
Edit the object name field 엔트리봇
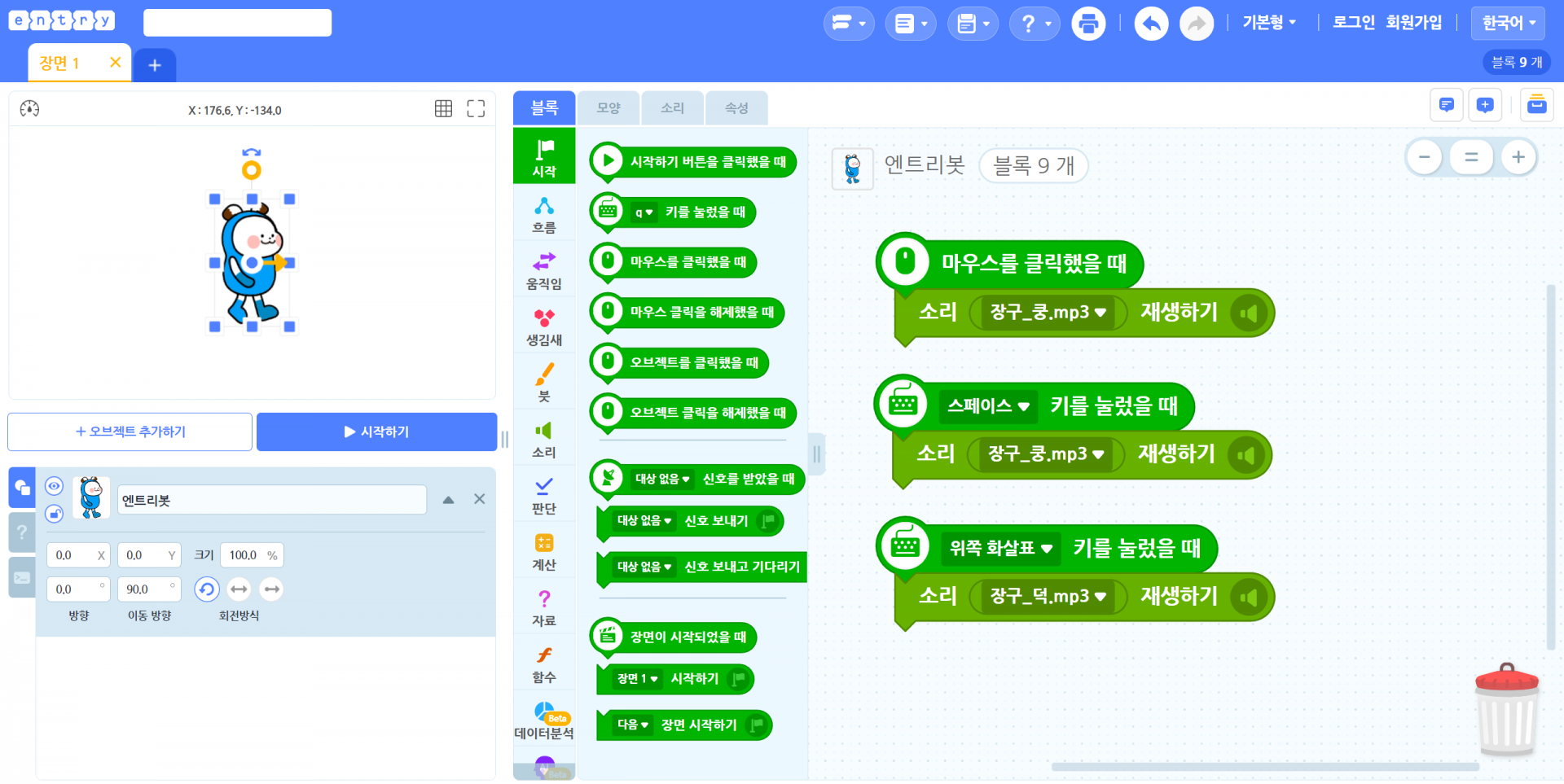[272, 500]
